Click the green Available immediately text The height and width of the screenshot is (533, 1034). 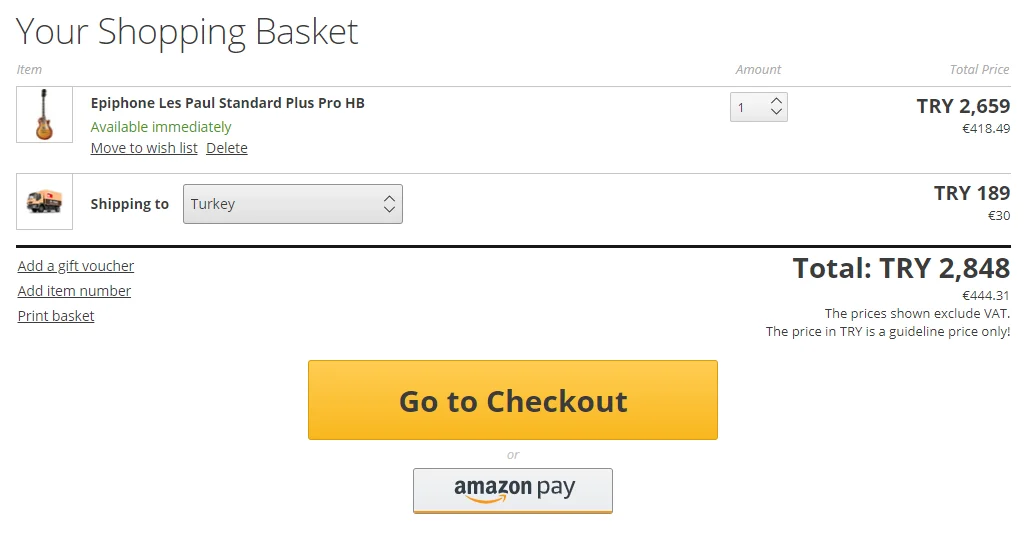161,127
